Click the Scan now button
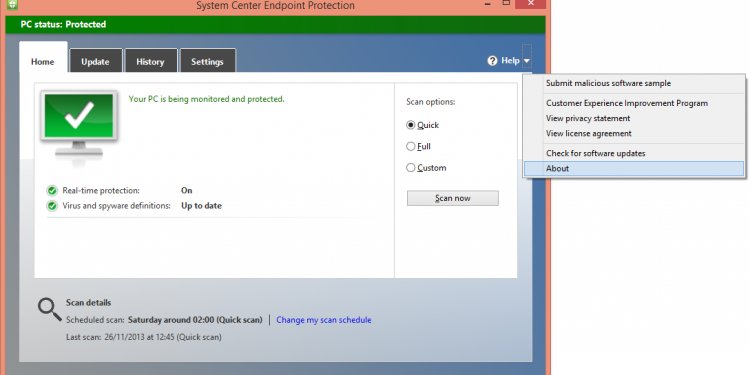750x375 pixels. click(452, 198)
